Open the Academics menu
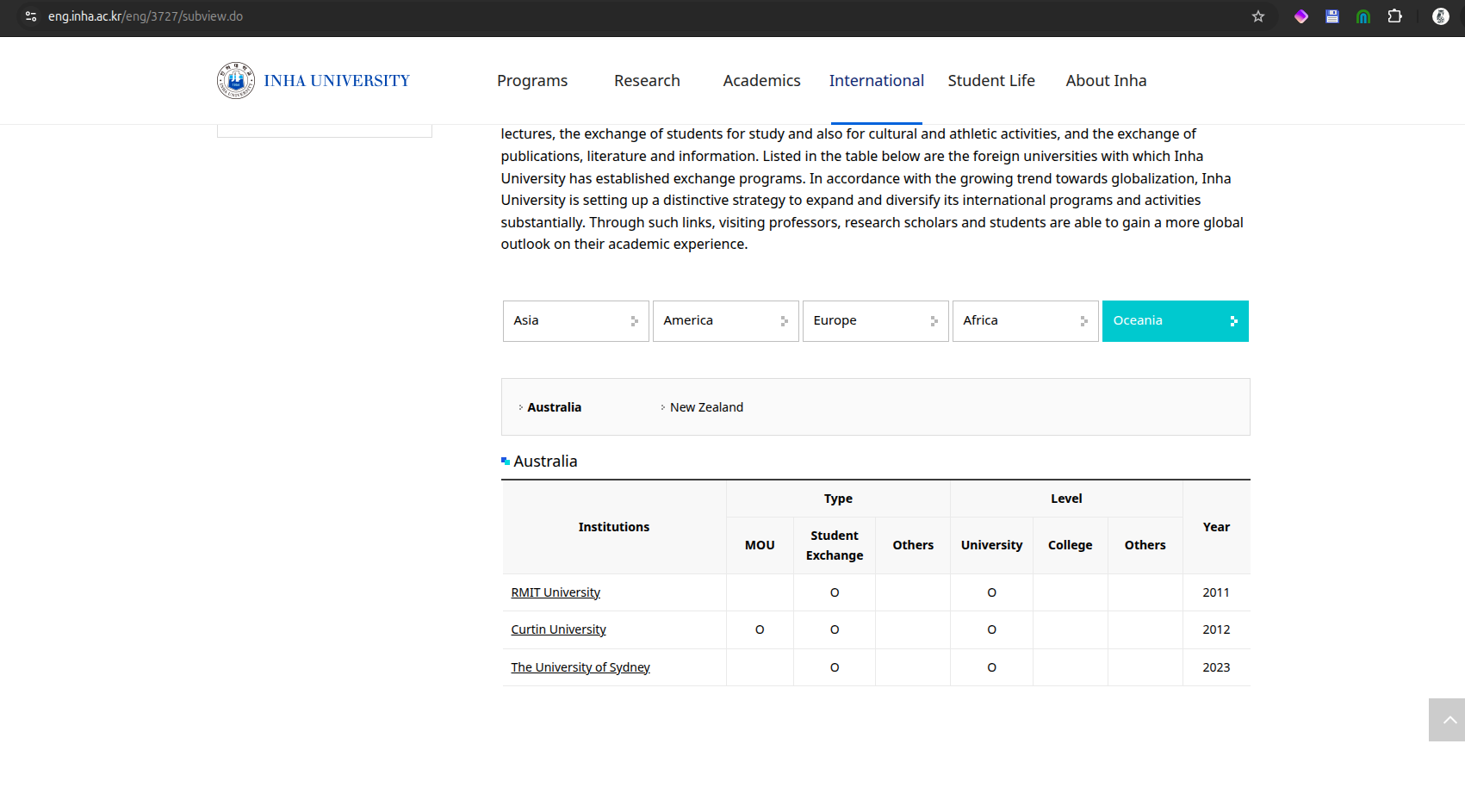1465x812 pixels. coord(761,80)
